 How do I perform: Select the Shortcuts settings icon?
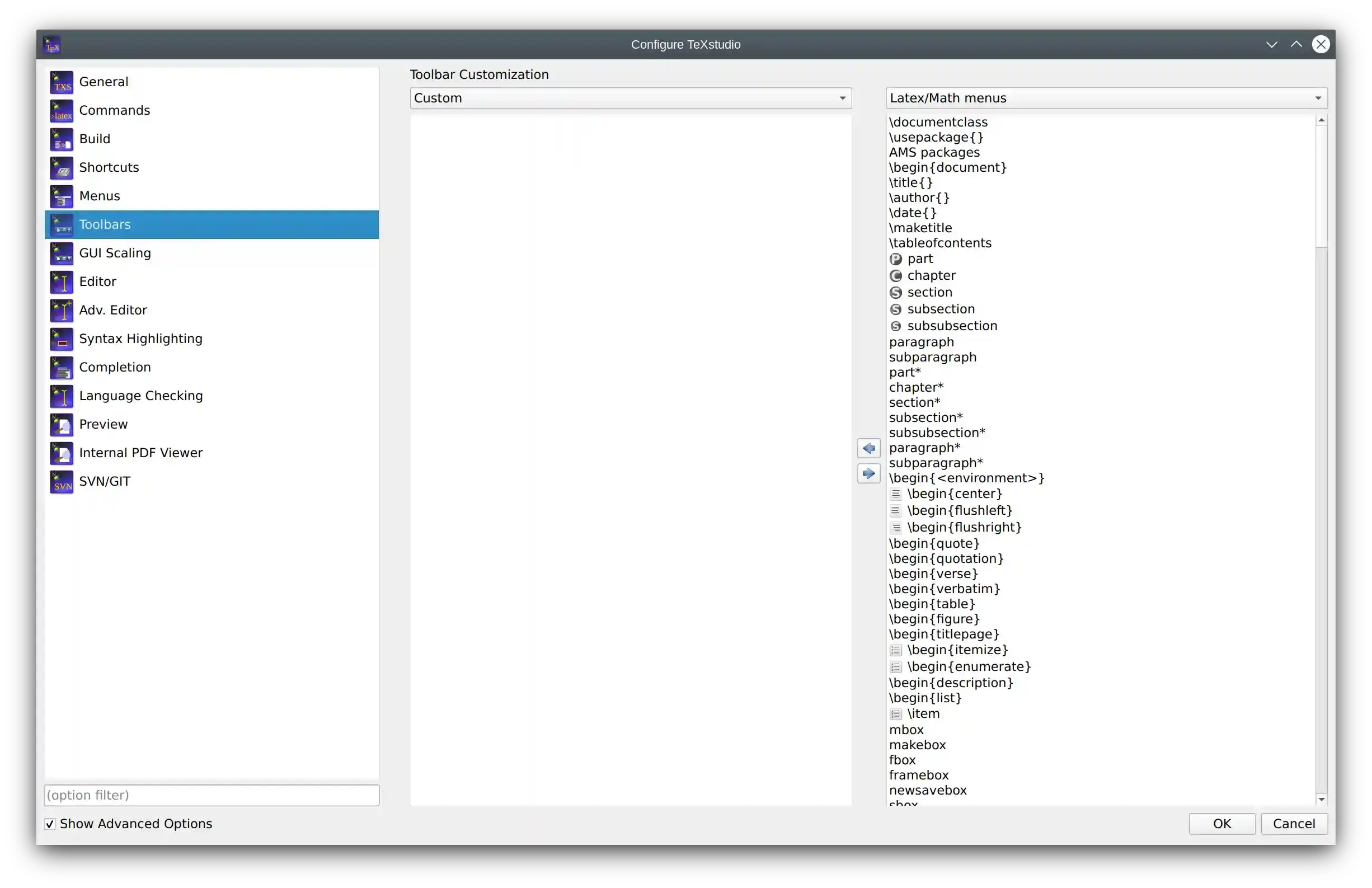(61, 167)
